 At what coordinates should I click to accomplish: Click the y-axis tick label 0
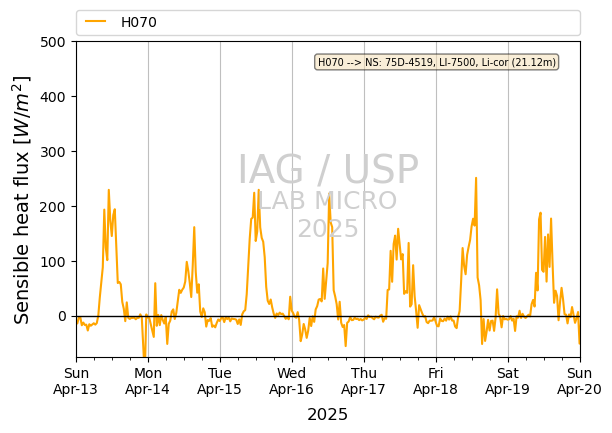point(62,316)
